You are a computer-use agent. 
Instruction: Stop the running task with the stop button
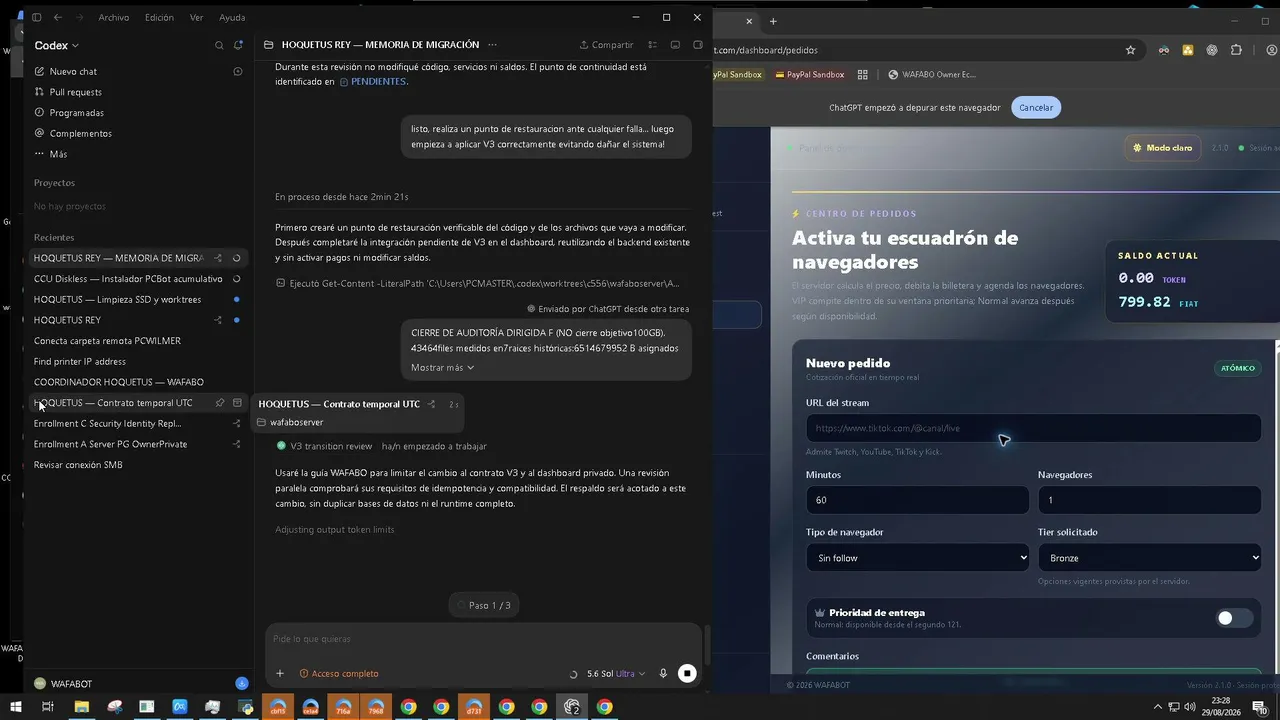point(687,673)
